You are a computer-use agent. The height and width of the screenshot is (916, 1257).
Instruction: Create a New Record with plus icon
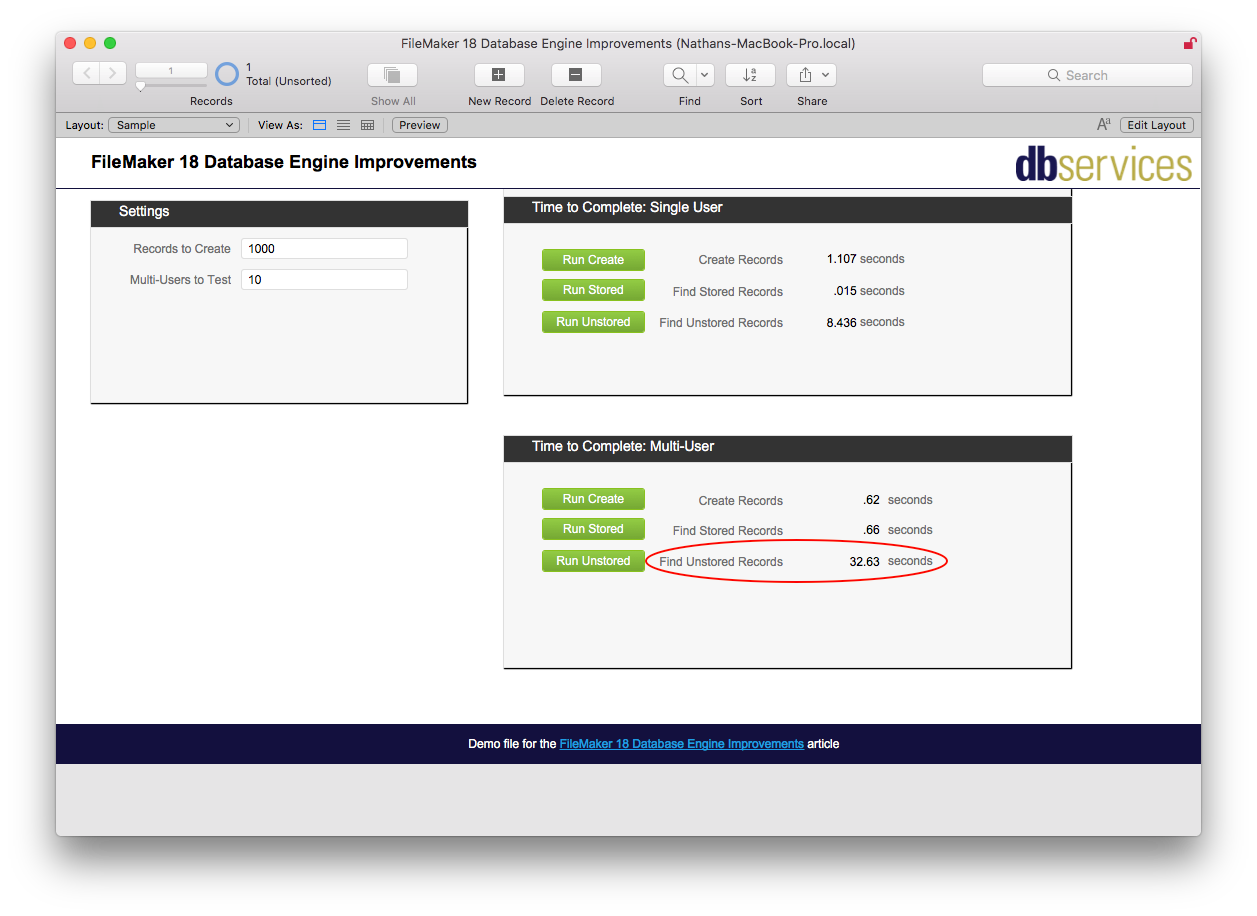coord(499,75)
